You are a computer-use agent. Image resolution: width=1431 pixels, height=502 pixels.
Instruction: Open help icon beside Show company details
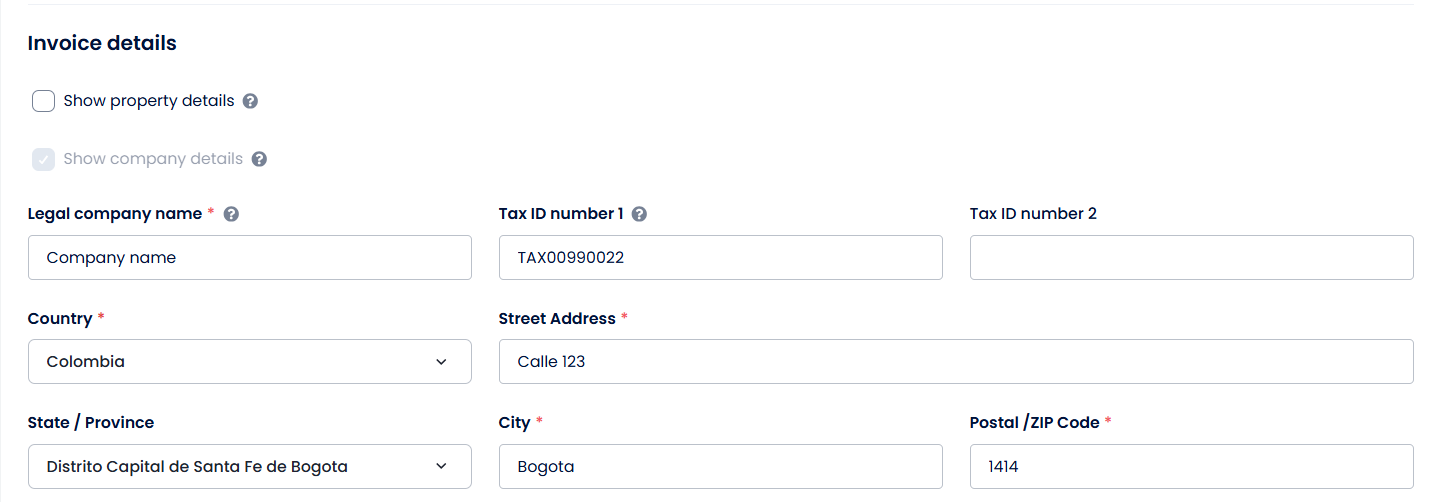click(259, 159)
